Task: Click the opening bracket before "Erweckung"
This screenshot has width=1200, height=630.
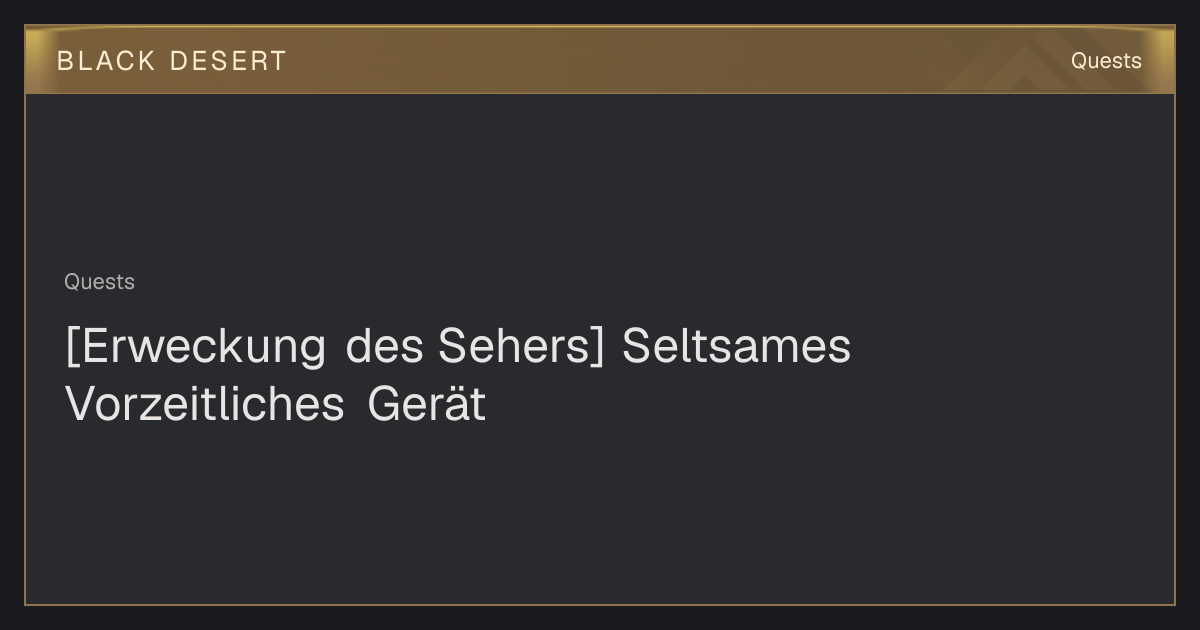Action: pyautogui.click(x=72, y=348)
